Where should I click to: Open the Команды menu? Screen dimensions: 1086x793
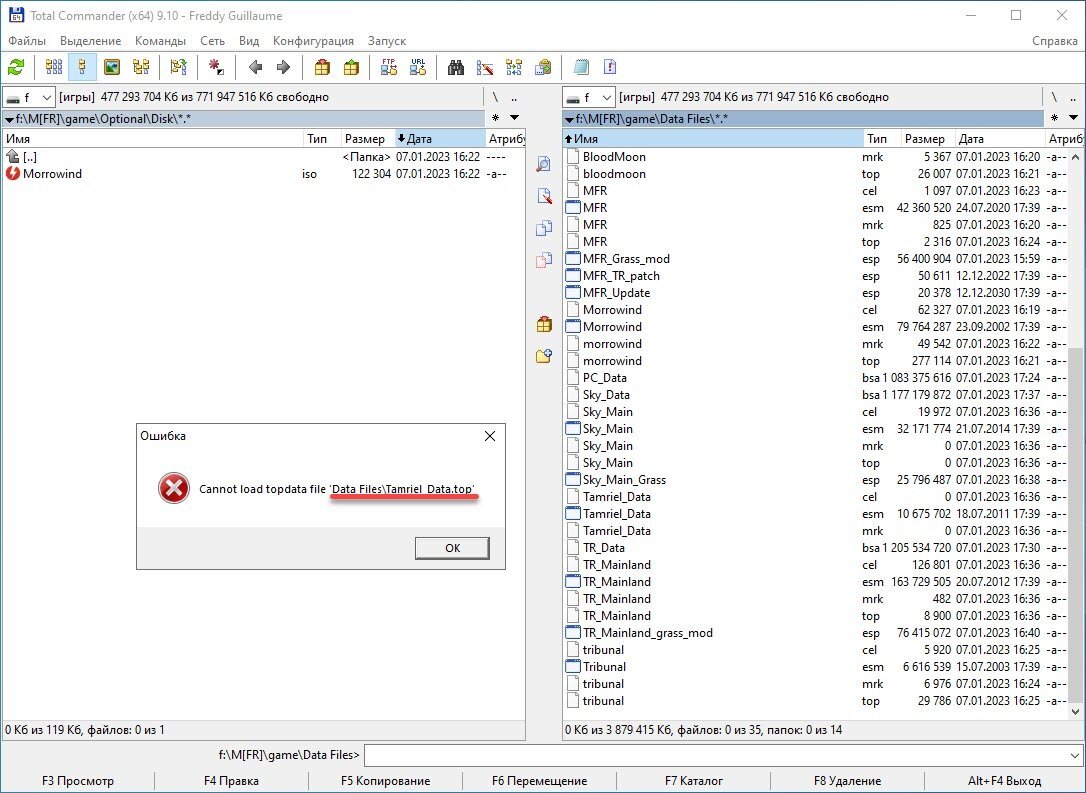[160, 41]
